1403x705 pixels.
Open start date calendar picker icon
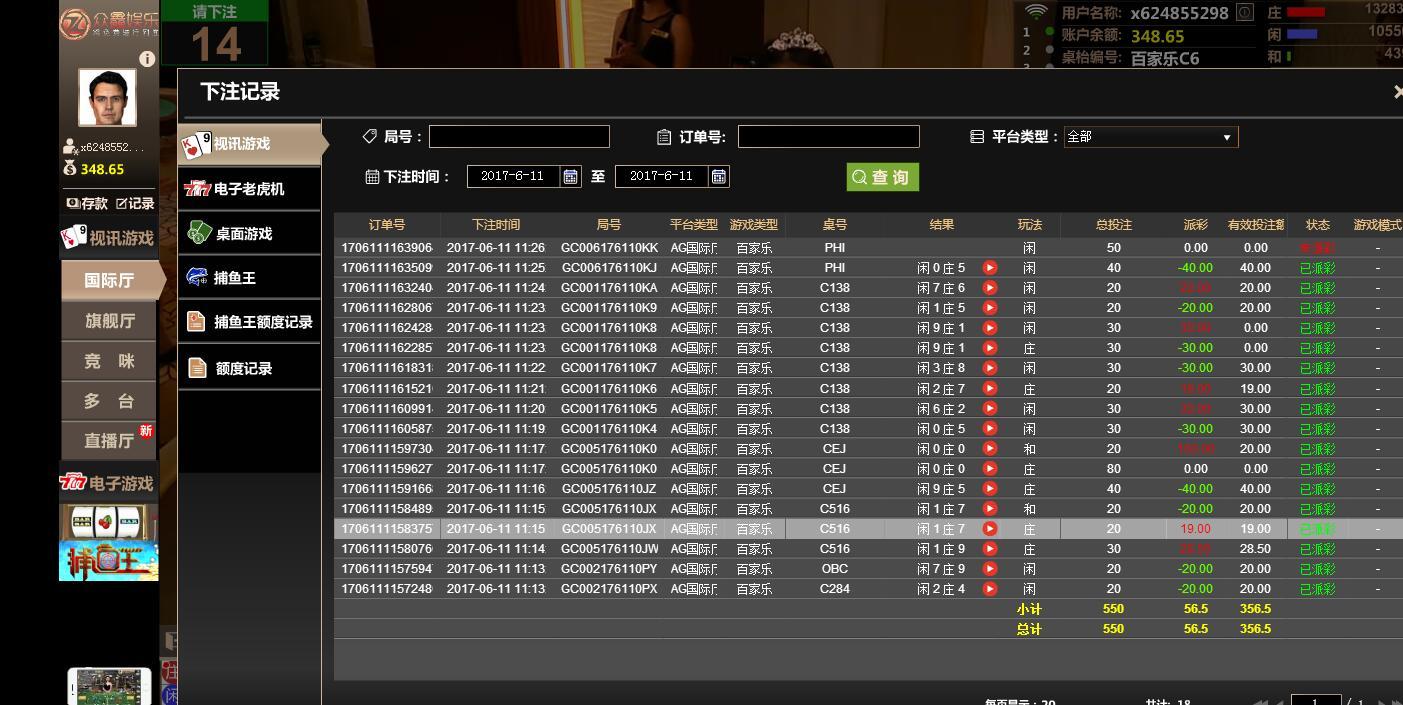(570, 176)
